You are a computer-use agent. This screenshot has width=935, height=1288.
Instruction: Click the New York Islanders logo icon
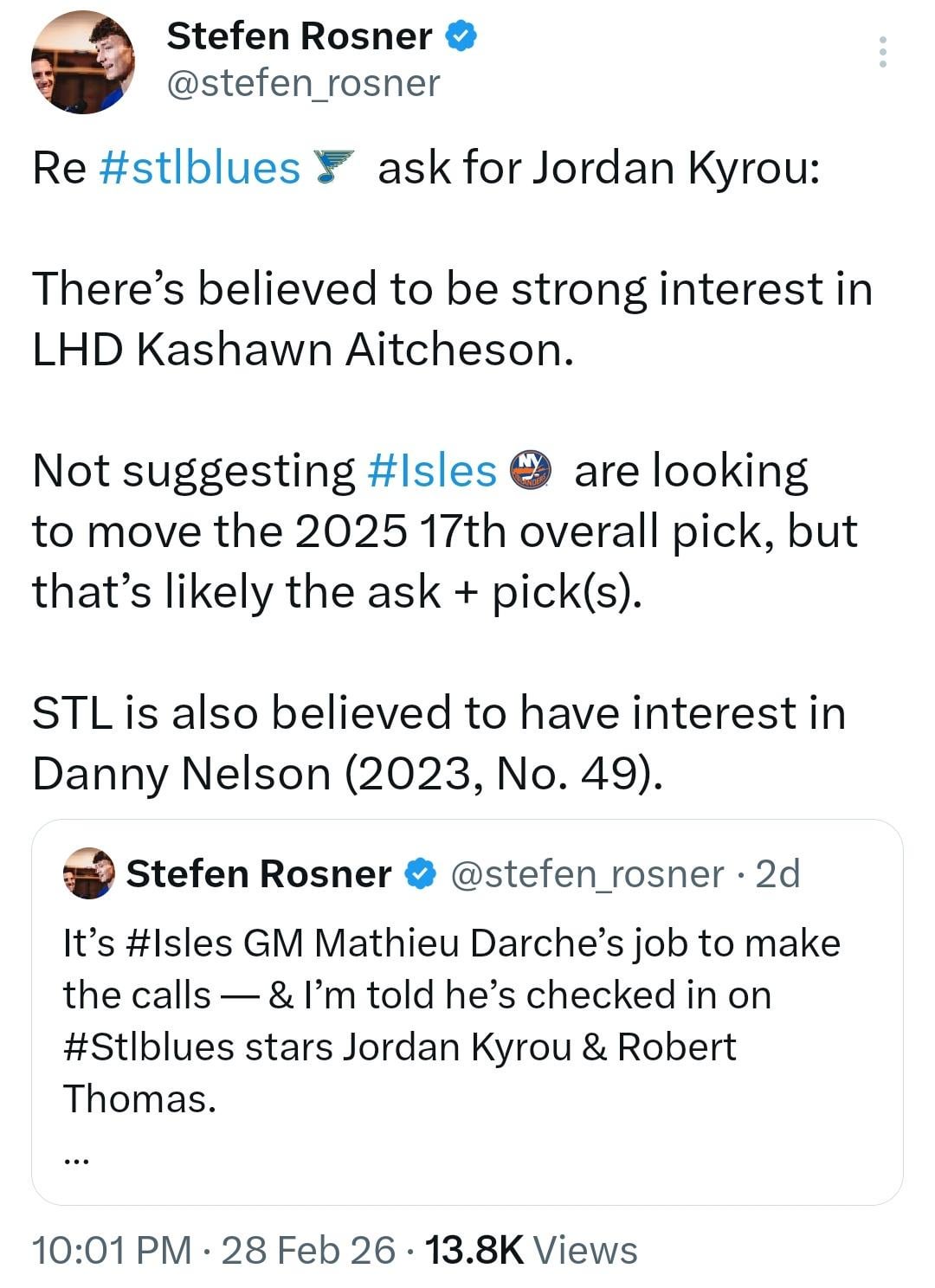pyautogui.click(x=529, y=472)
